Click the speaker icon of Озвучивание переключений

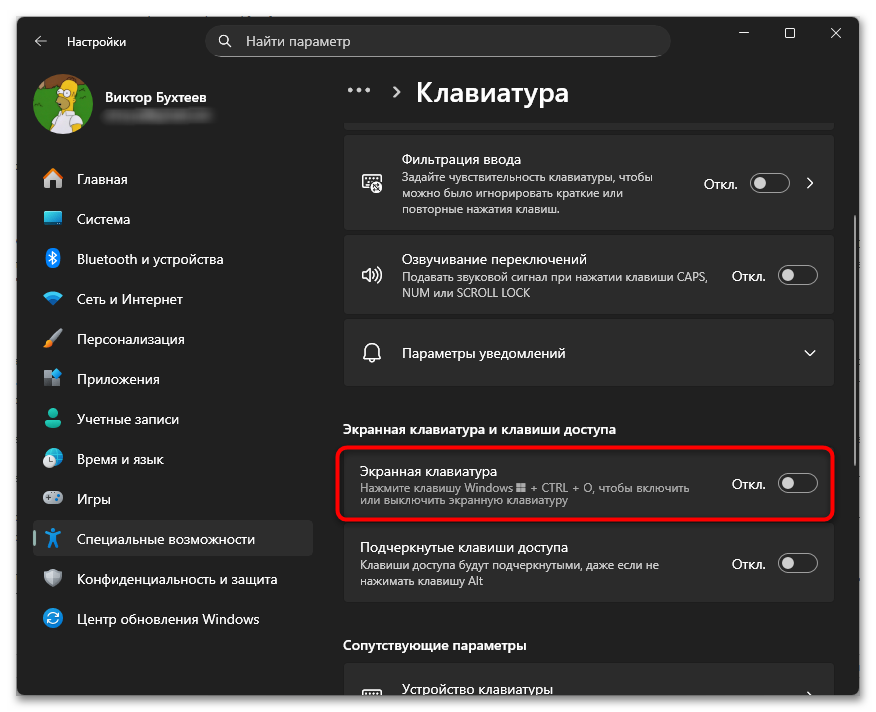click(x=372, y=276)
